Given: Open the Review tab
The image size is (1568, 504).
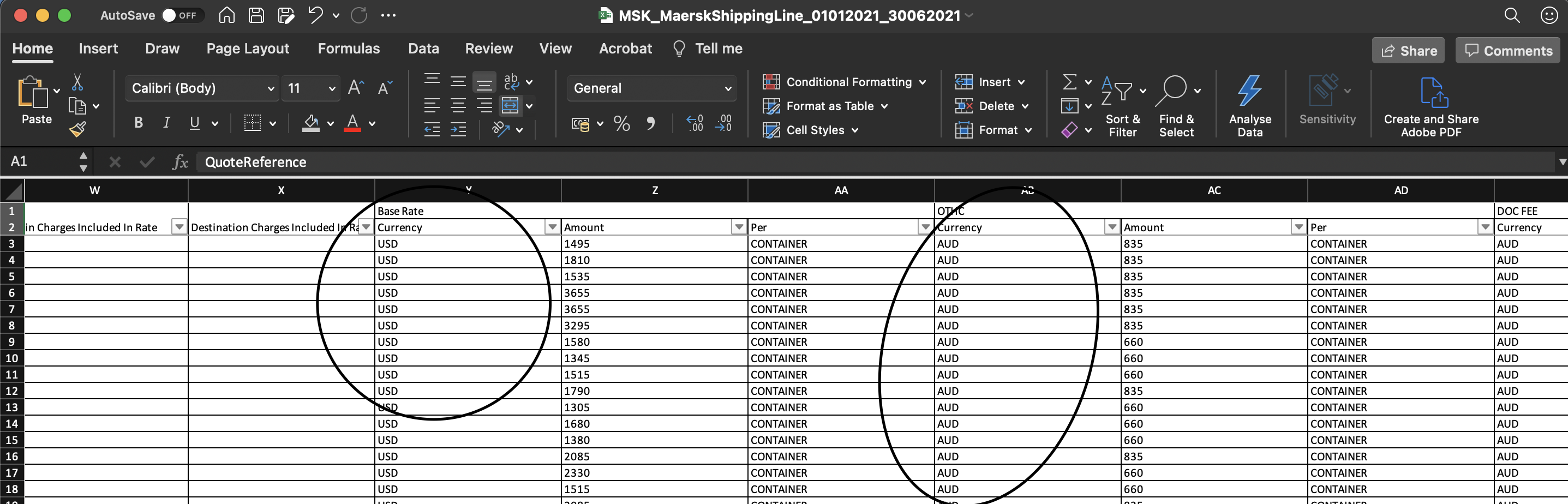Looking at the screenshot, I should tap(489, 49).
